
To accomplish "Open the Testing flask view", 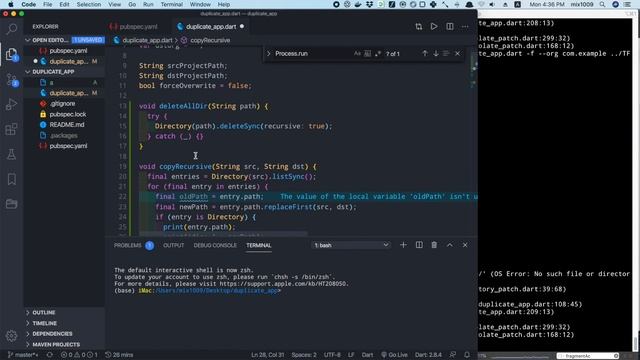I will [x=11, y=154].
